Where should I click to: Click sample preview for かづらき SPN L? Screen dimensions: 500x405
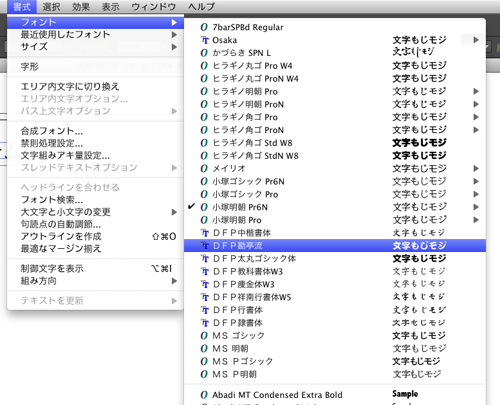[413, 52]
